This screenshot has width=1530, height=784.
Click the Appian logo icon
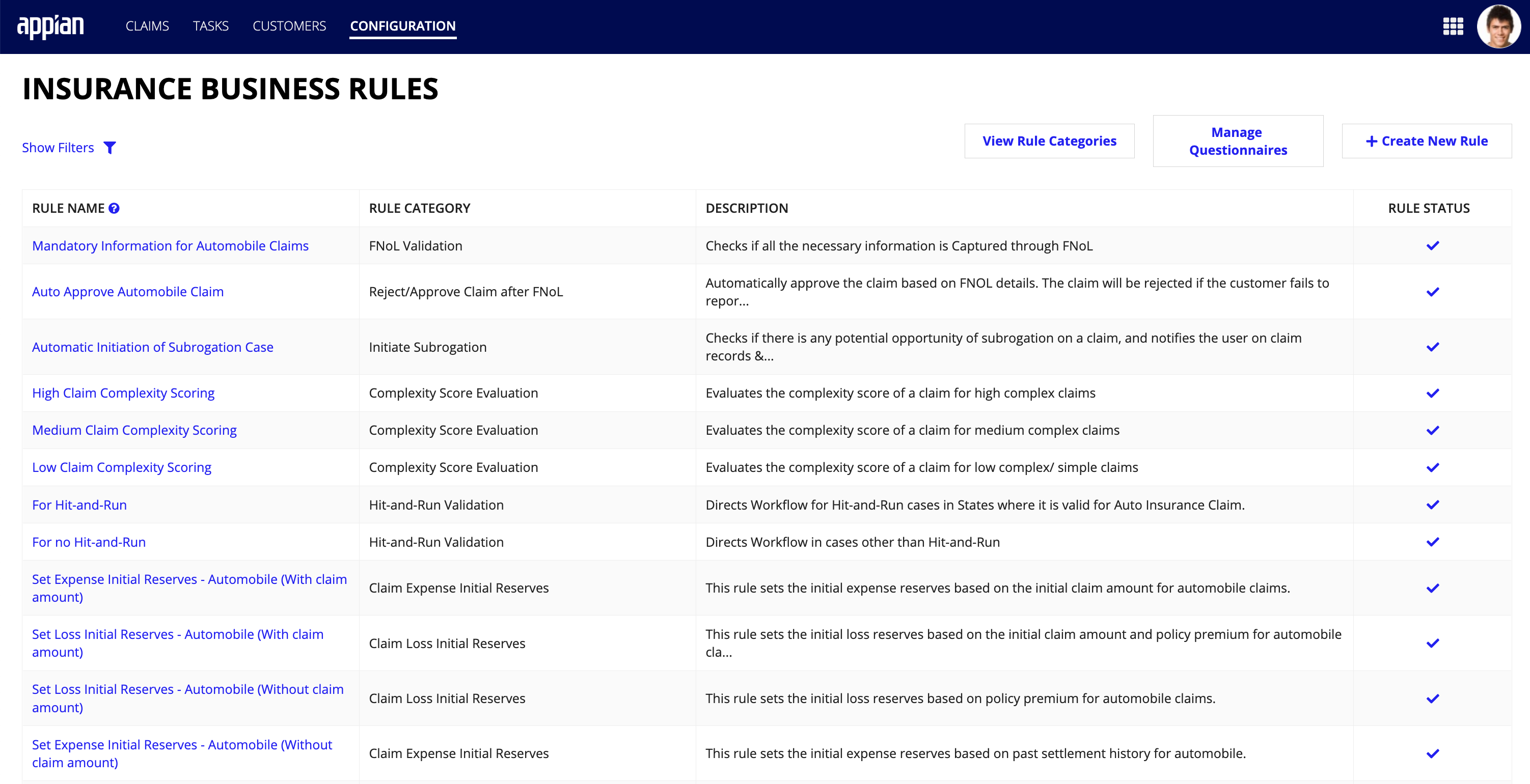(x=52, y=25)
